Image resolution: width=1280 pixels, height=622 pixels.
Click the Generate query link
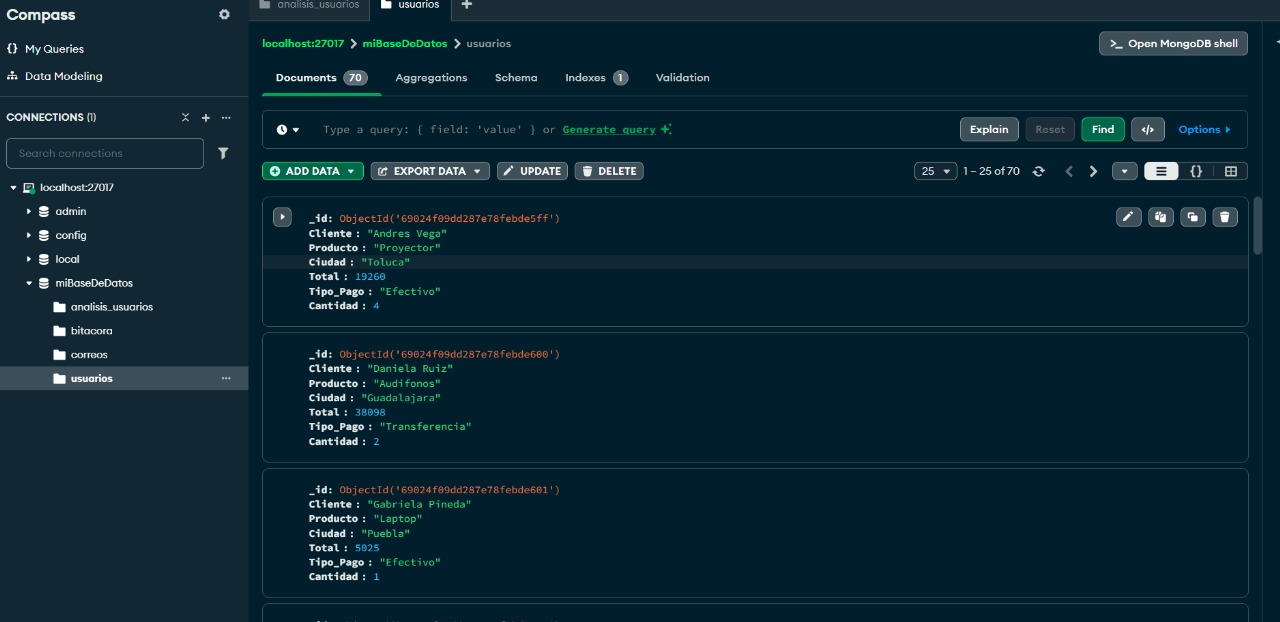coord(609,130)
